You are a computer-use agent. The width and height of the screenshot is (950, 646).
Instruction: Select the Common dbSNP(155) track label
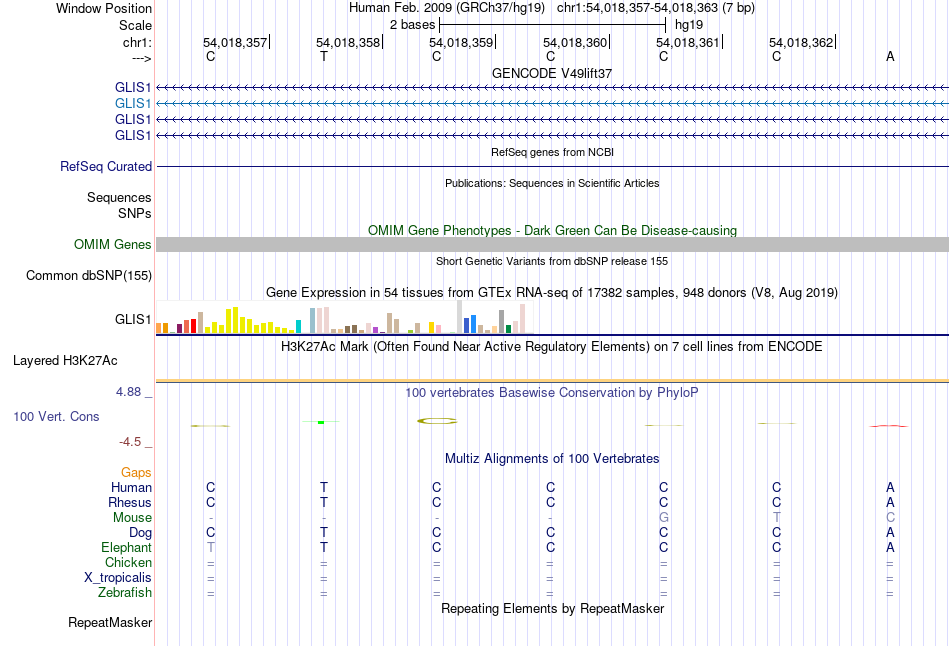coord(89,276)
